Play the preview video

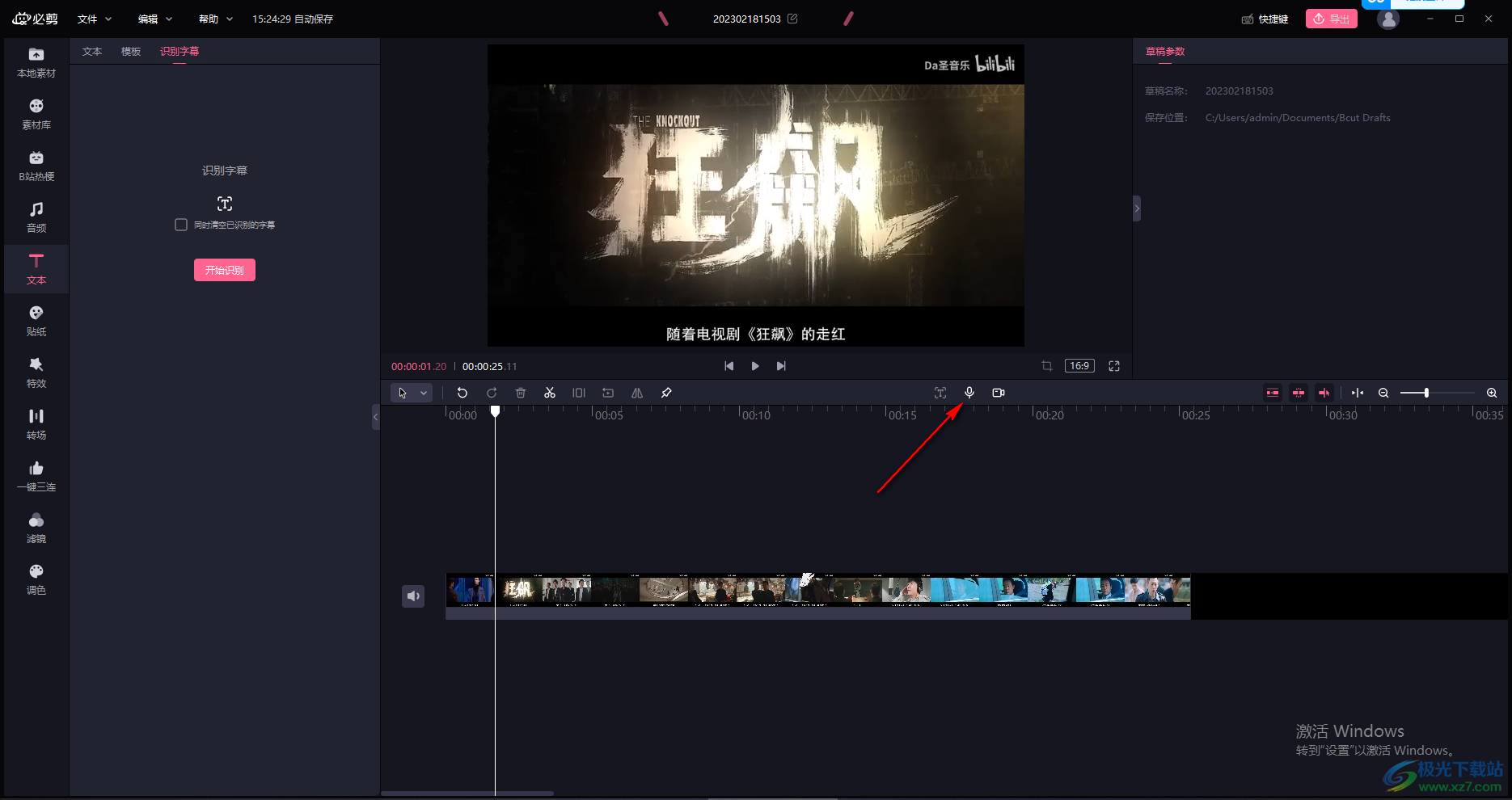pyautogui.click(x=755, y=366)
